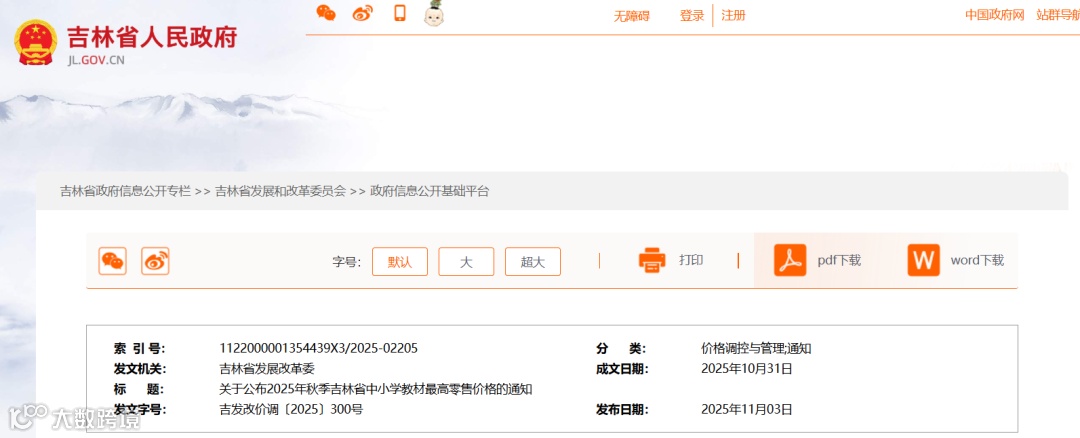Click the 分类 label
The image size is (1080, 438).
tap(622, 348)
